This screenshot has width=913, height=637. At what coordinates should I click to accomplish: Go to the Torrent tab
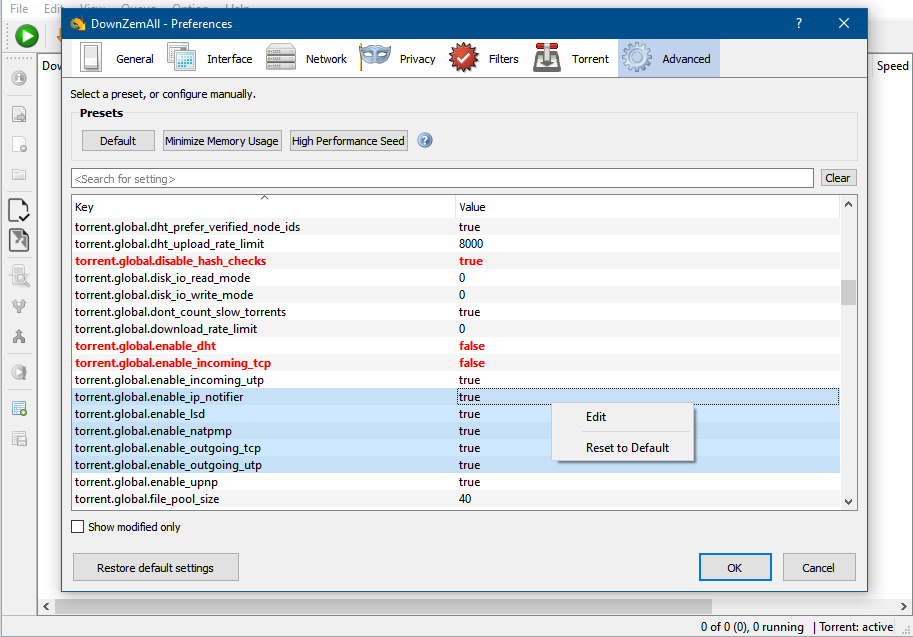pyautogui.click(x=572, y=58)
